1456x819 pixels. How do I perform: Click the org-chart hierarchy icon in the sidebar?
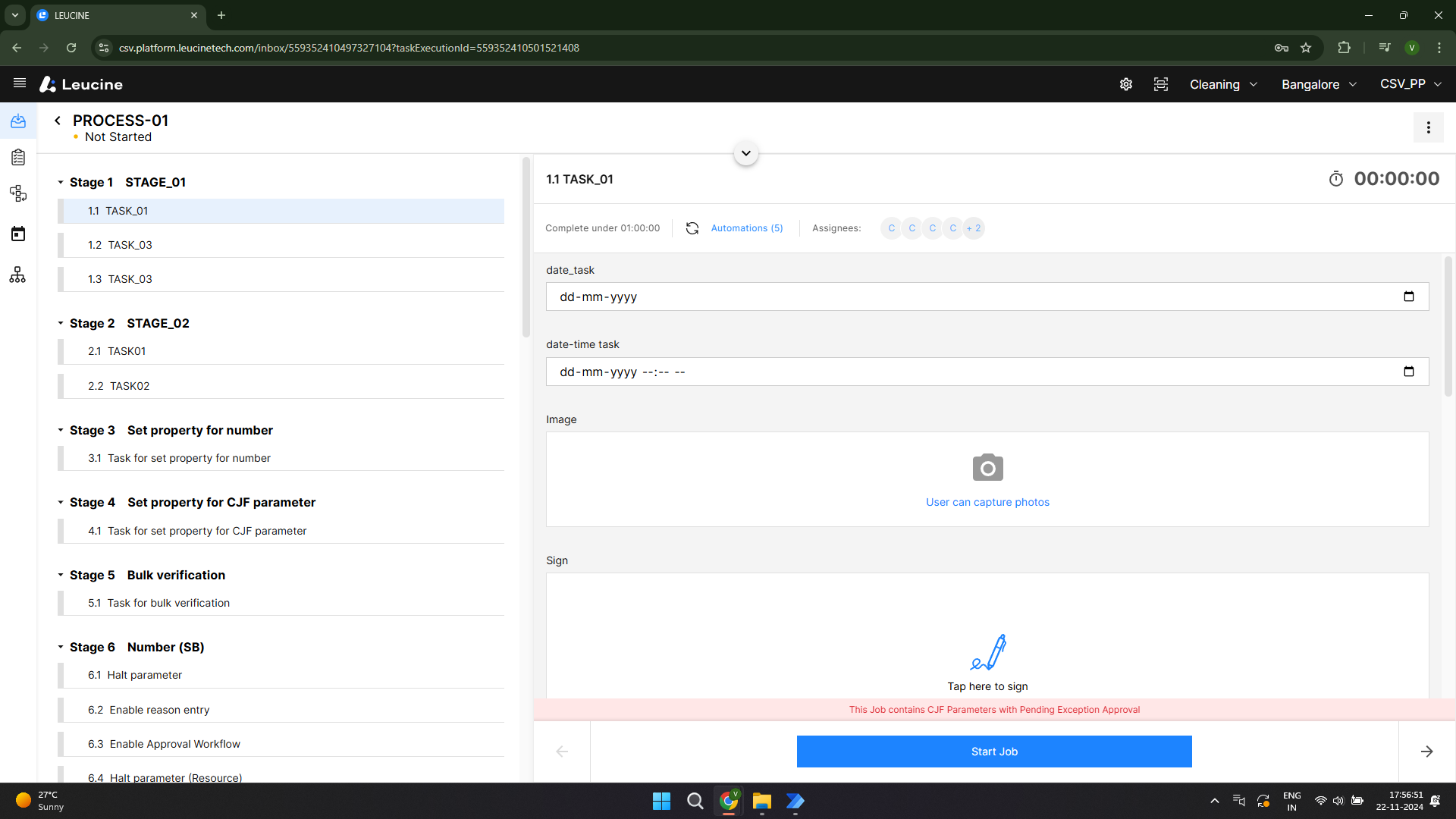pos(17,275)
